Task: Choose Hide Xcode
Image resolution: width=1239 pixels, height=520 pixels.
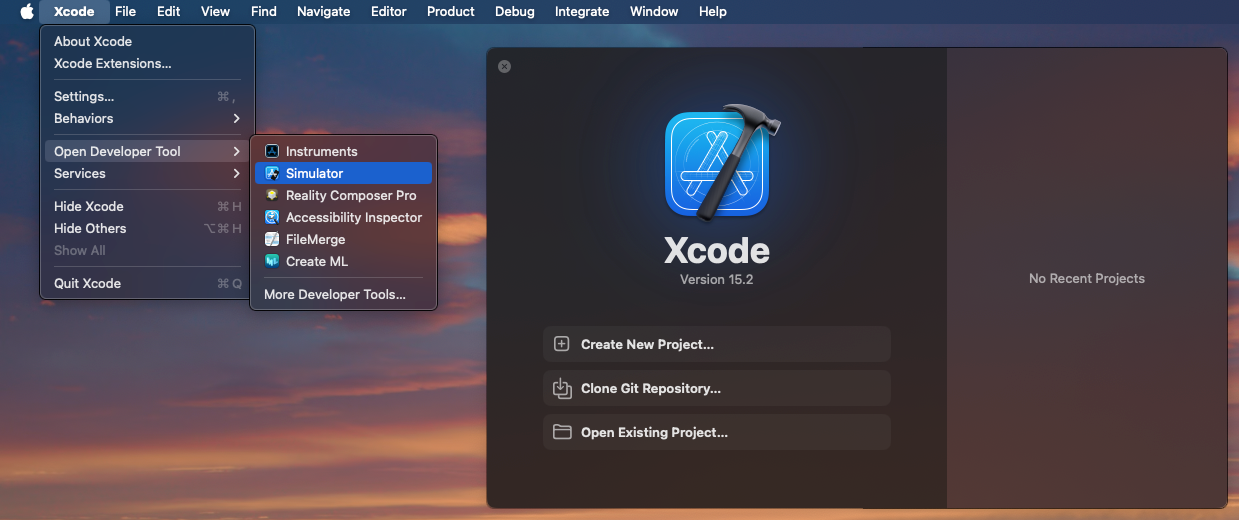Action: click(147, 206)
